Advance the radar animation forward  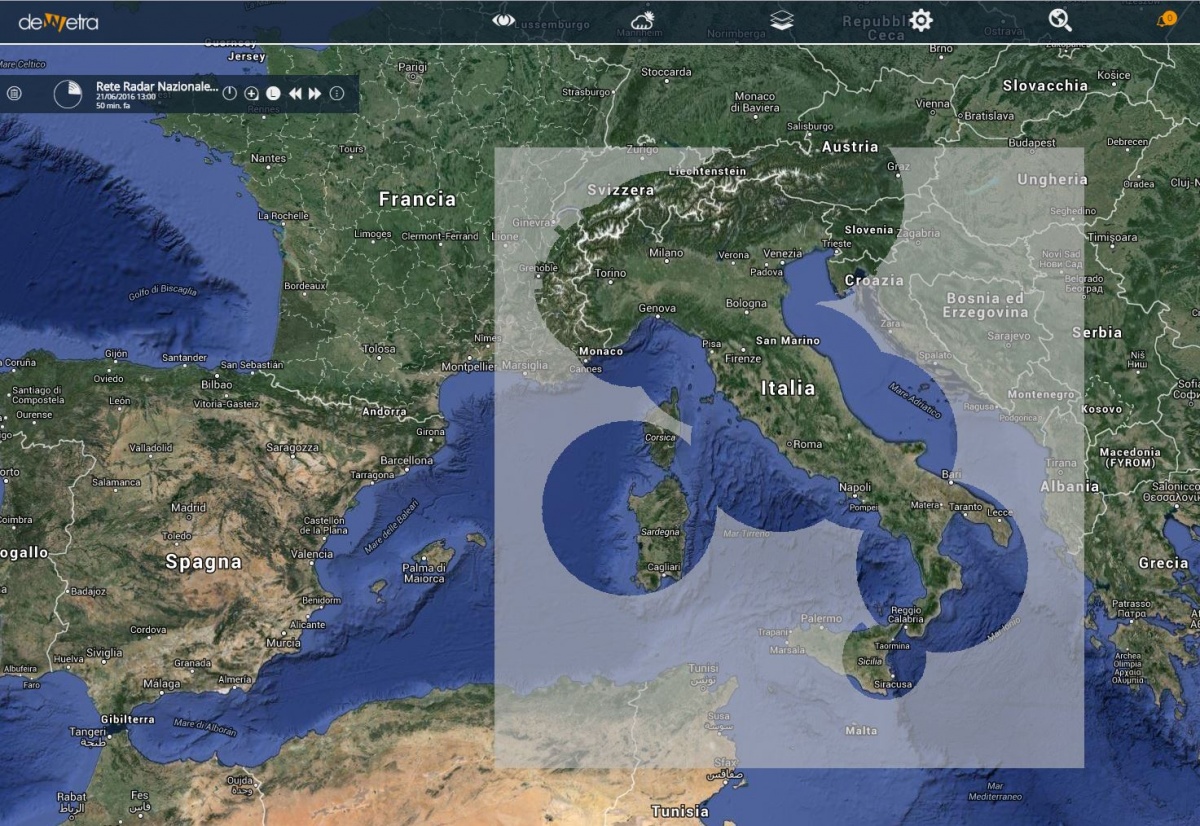(314, 91)
